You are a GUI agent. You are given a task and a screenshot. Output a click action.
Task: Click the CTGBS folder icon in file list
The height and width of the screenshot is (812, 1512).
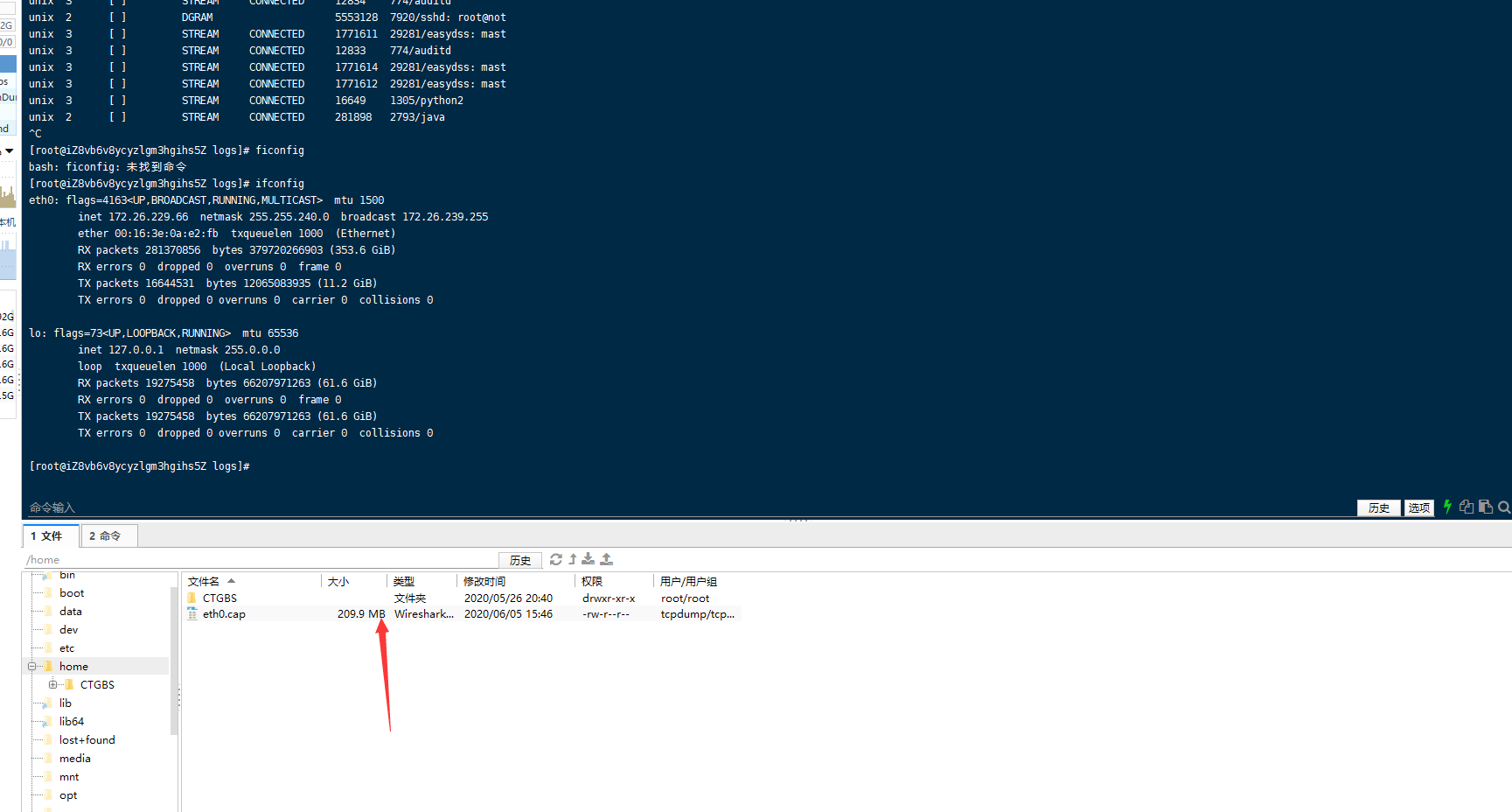click(192, 598)
